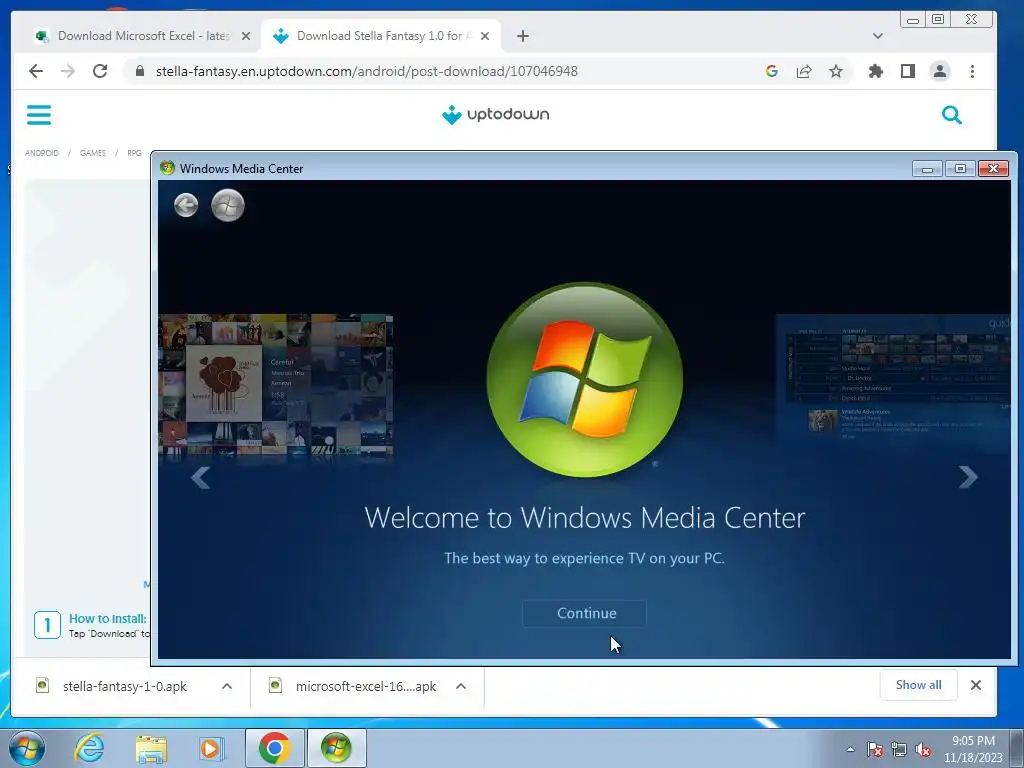Toggle Chrome side panel

pyautogui.click(x=908, y=71)
